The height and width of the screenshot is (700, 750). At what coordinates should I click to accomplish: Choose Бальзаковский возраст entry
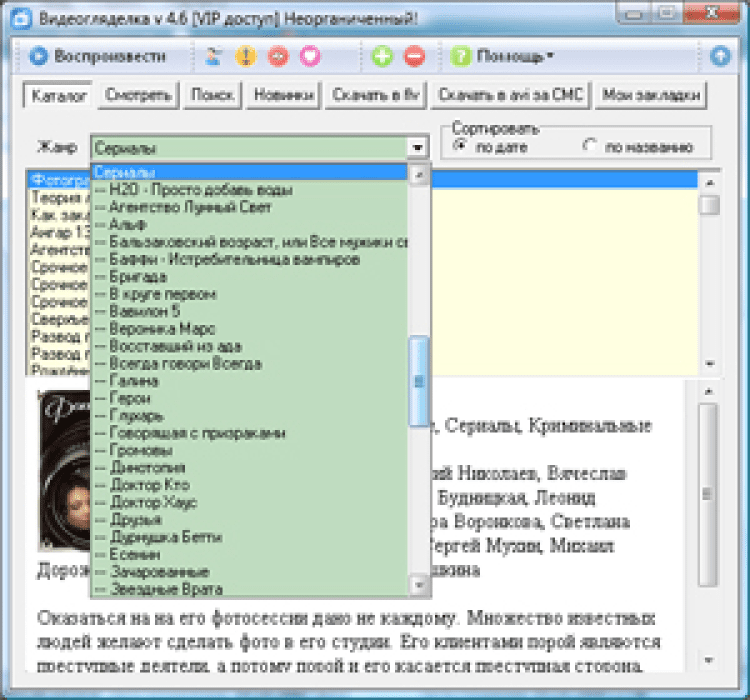coord(249,242)
